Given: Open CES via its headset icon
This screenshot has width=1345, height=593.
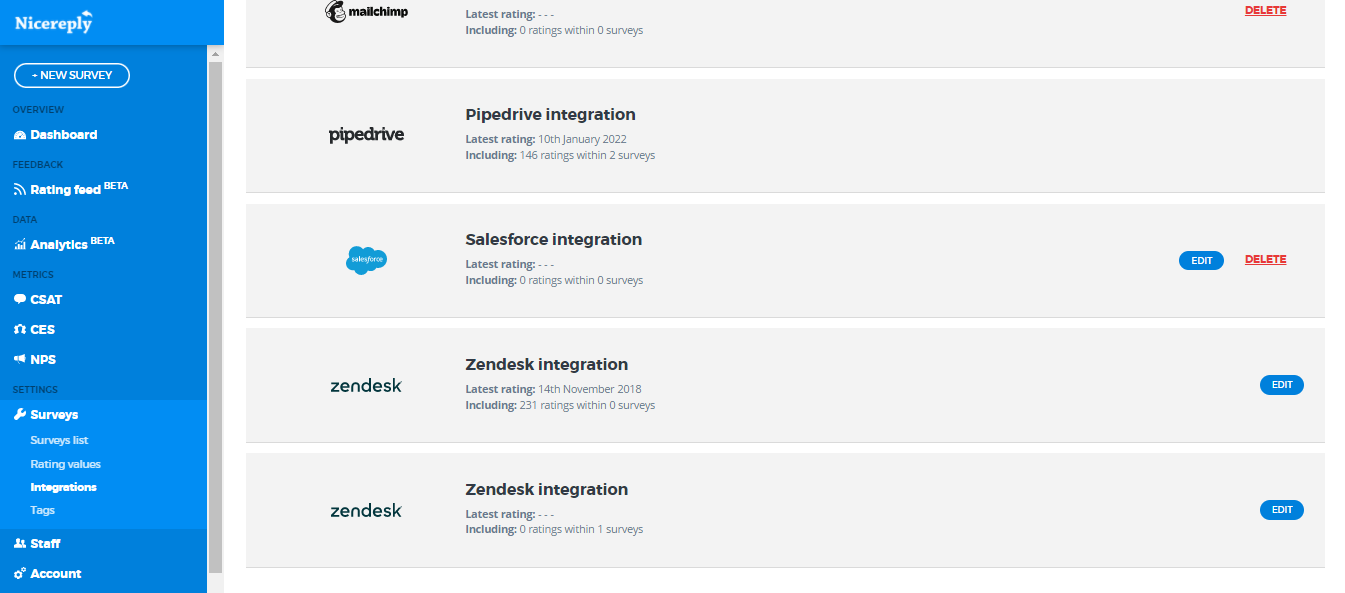Looking at the screenshot, I should point(20,329).
